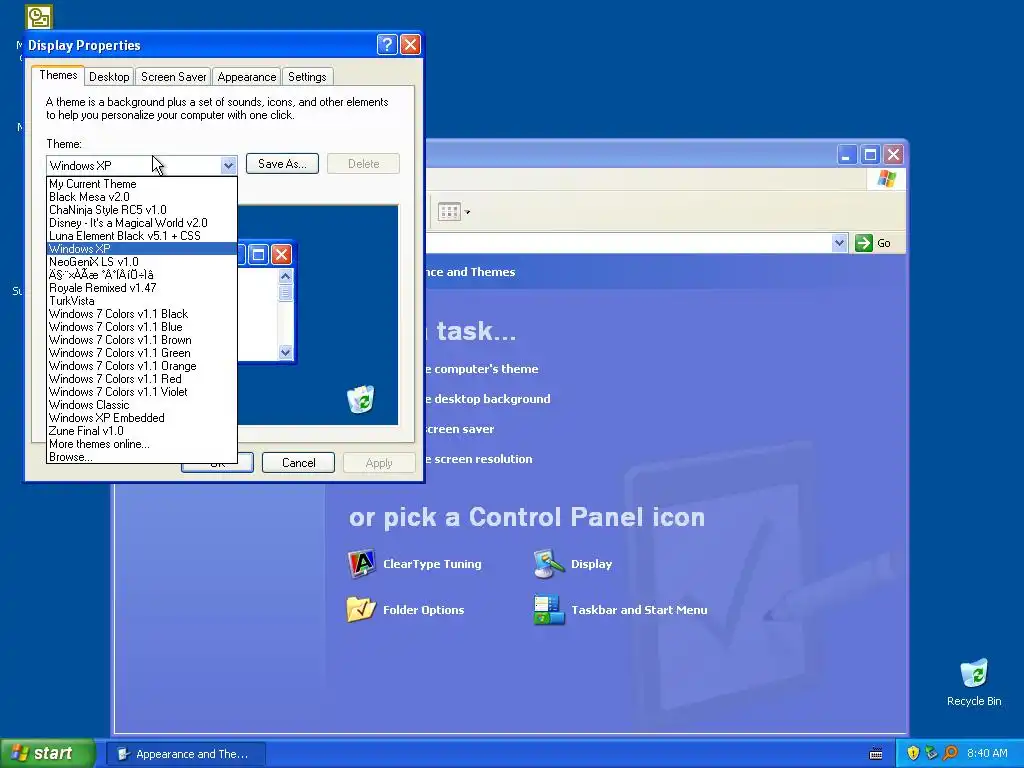The image size is (1024, 768).
Task: Click the keyboard icon on the taskbar
Action: (x=876, y=754)
